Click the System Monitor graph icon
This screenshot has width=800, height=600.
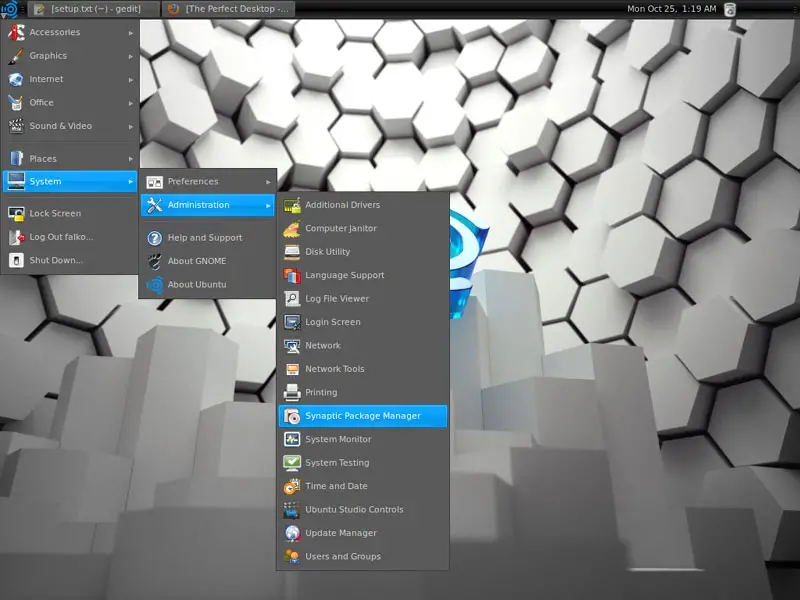click(292, 439)
